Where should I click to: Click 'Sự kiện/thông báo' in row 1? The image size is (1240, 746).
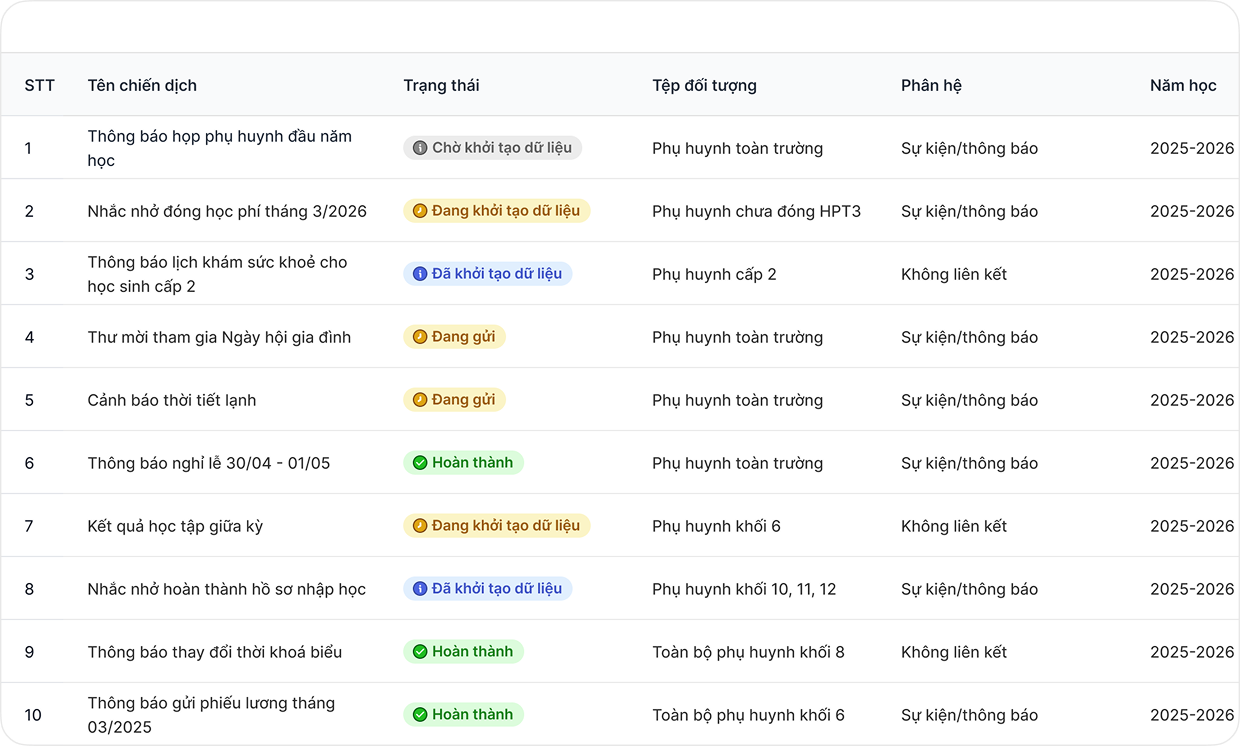tap(970, 148)
